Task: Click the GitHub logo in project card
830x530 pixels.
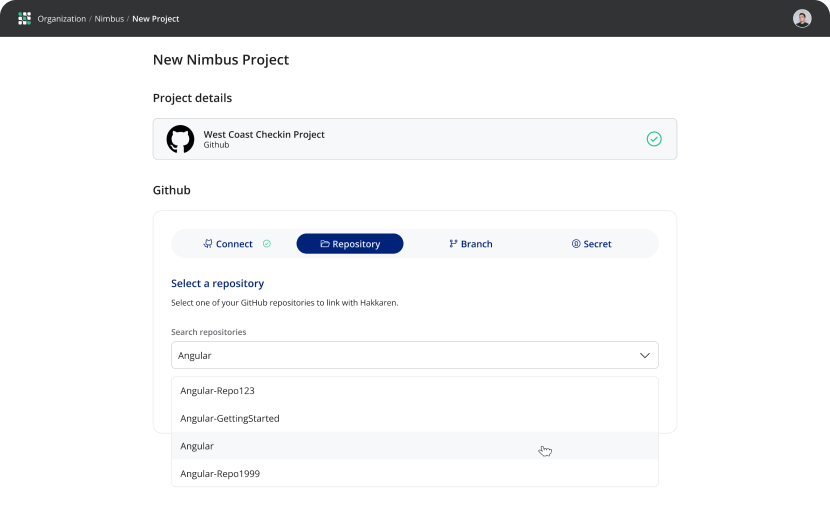Action: pos(180,139)
